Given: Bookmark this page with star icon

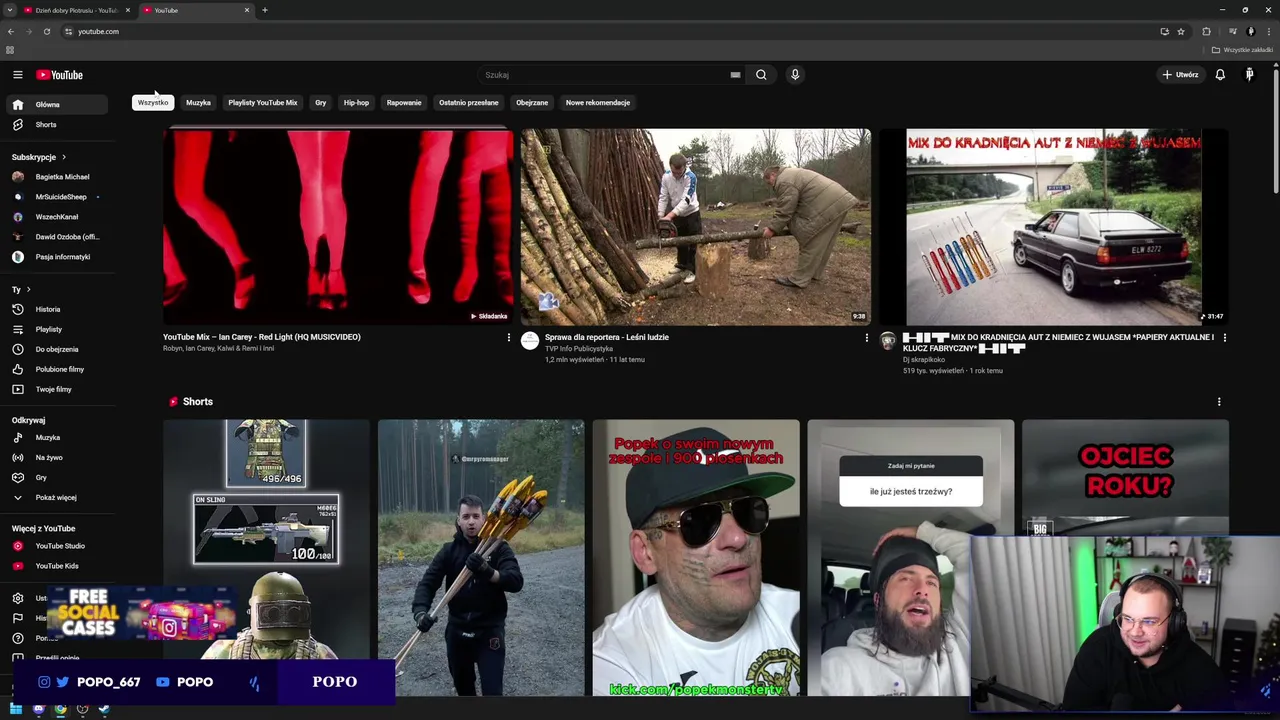Looking at the screenshot, I should click(1181, 31).
